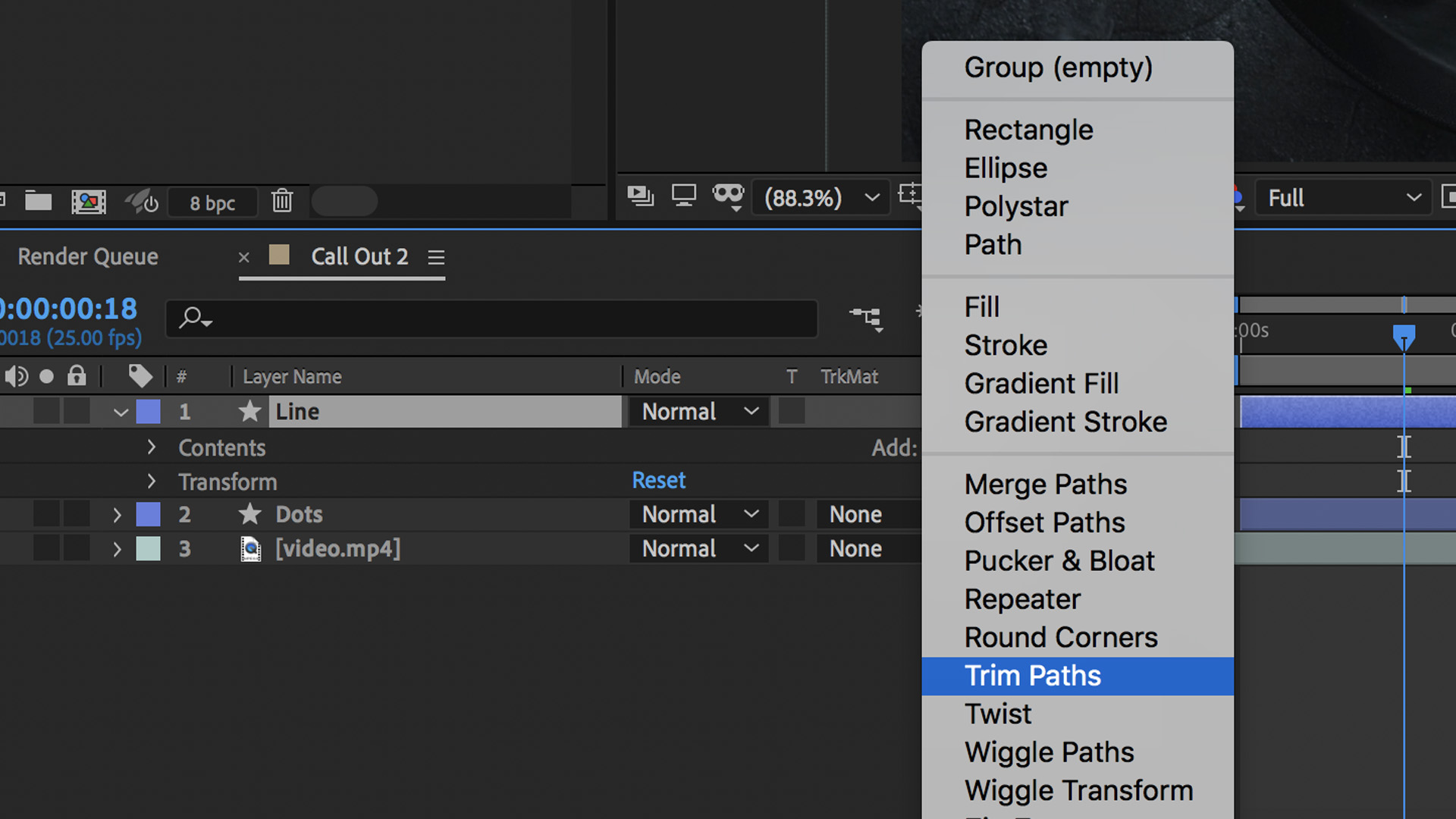Delete selected project item with trash icon
1456x819 pixels.
(281, 201)
